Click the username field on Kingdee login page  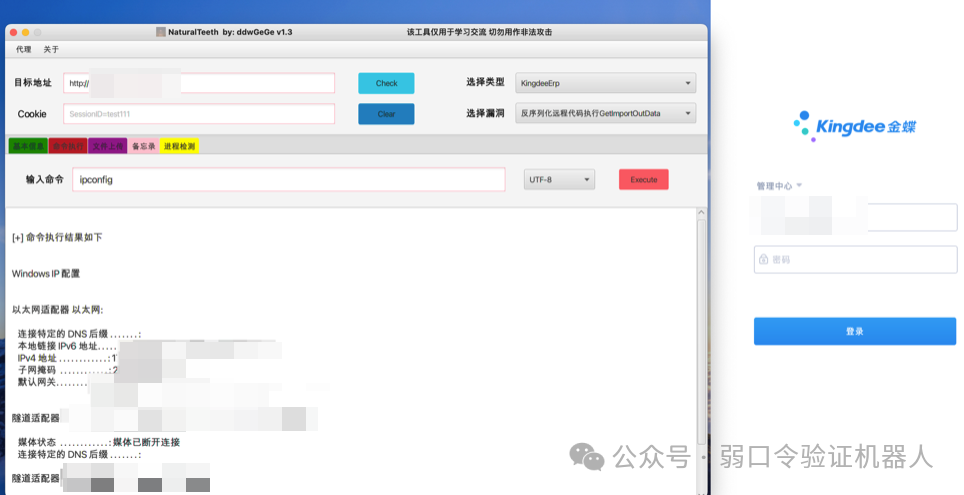pos(856,217)
